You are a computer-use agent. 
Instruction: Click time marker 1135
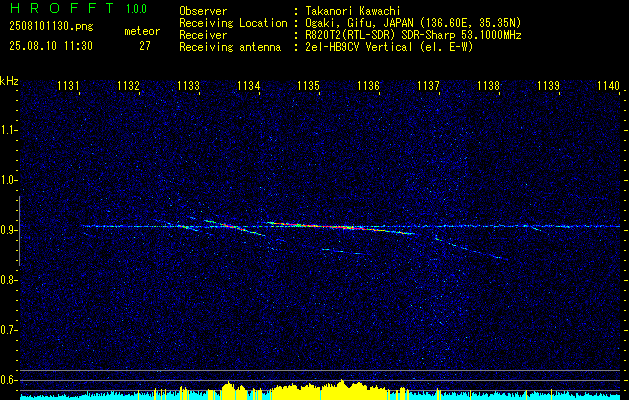coord(308,85)
